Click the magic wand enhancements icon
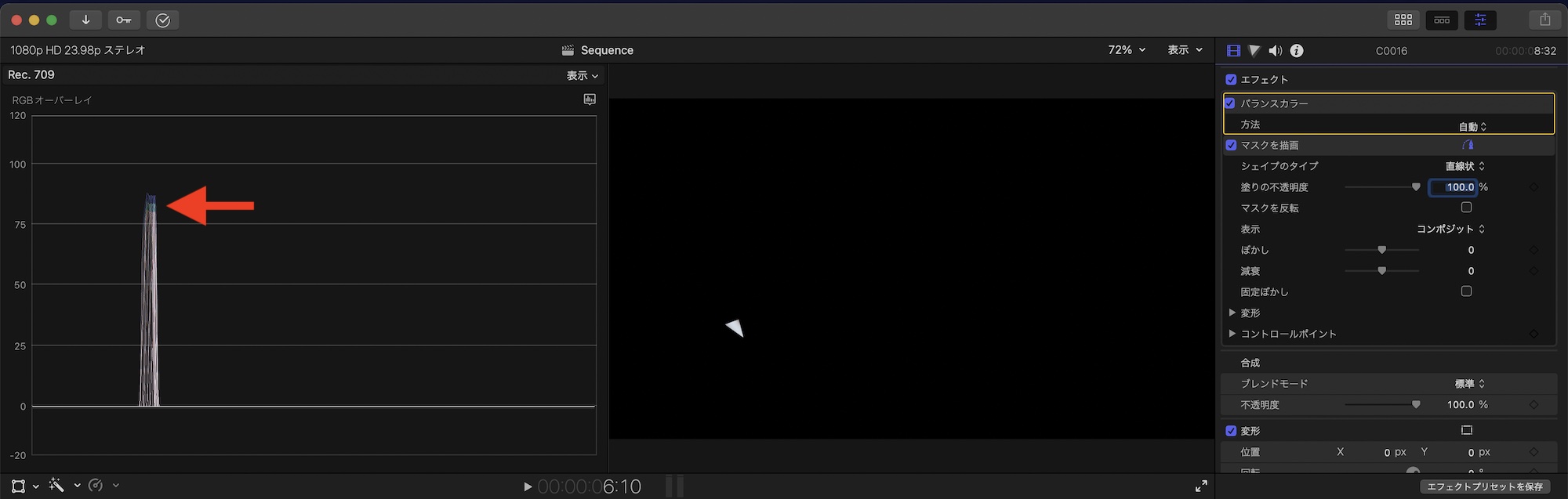The width and height of the screenshot is (1568, 499). (56, 486)
